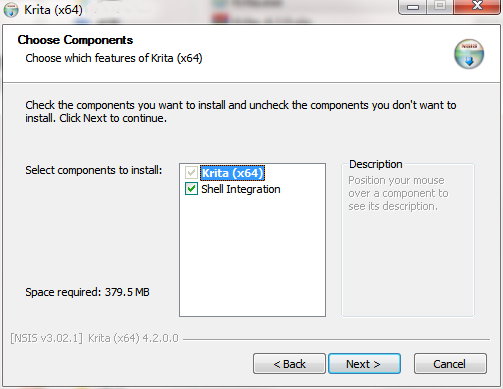503x389 pixels.
Task: Close the Krita setup window with X
Action: (477, 6)
